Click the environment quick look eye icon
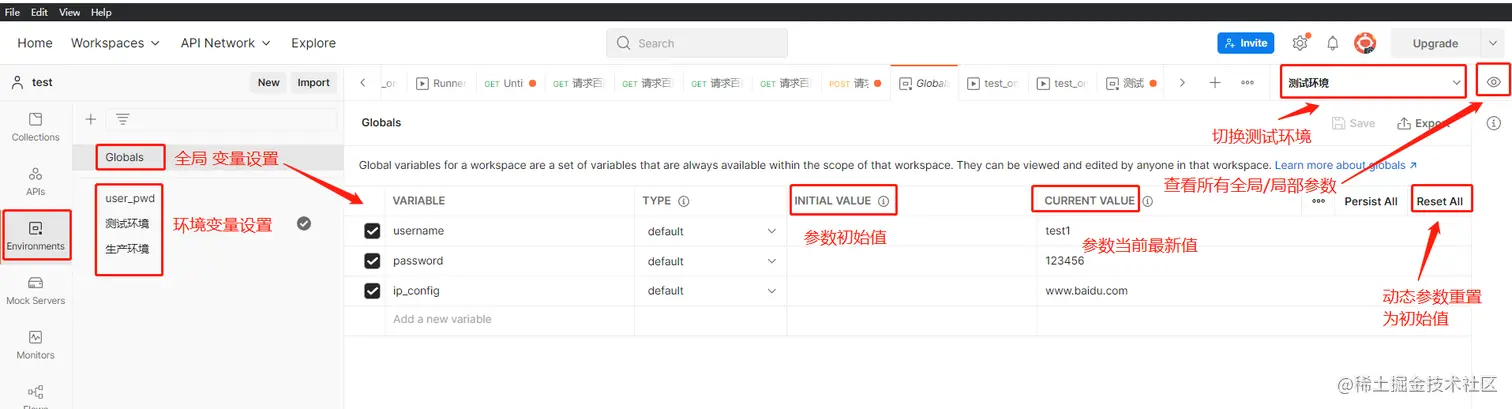Image resolution: width=1512 pixels, height=409 pixels. coord(1494,82)
